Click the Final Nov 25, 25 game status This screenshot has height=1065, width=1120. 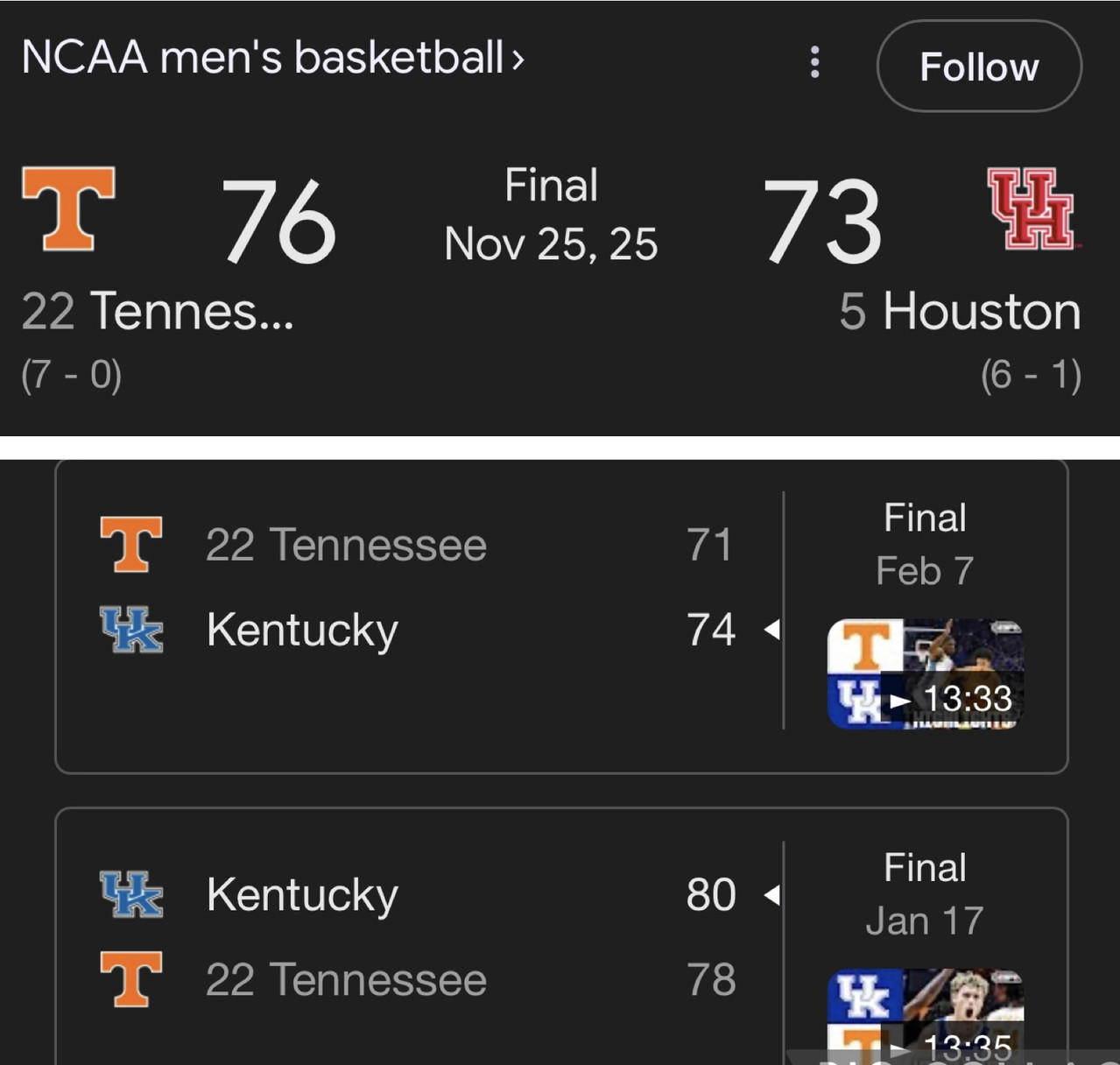[551, 215]
